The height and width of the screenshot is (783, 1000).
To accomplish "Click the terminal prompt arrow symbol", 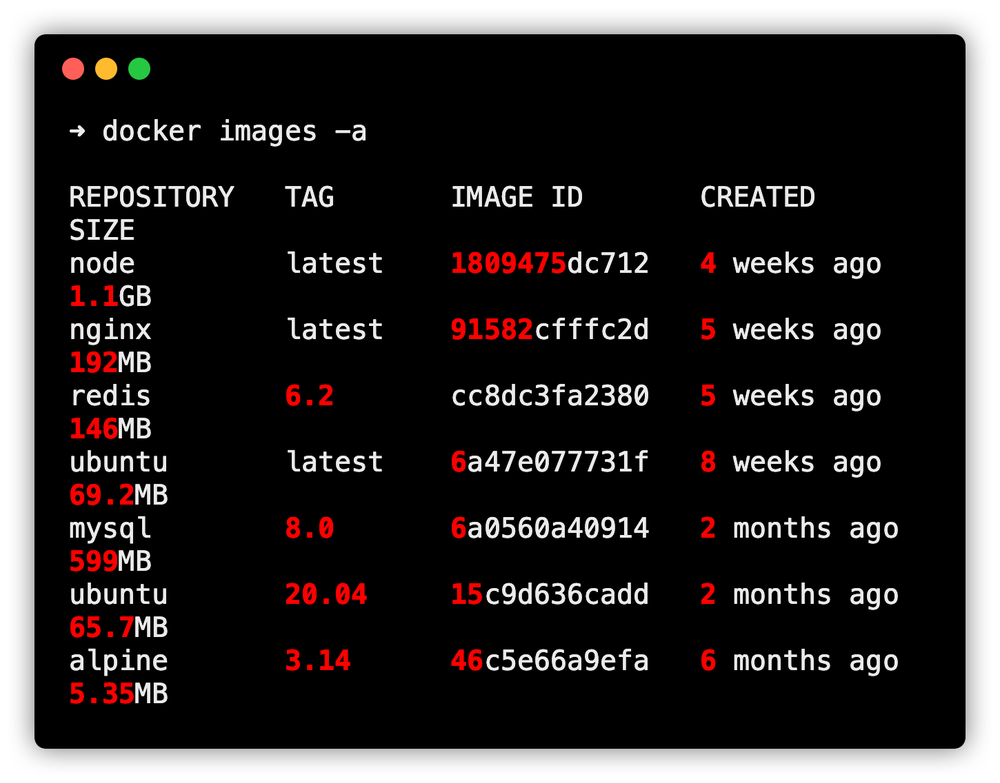I will (77, 131).
